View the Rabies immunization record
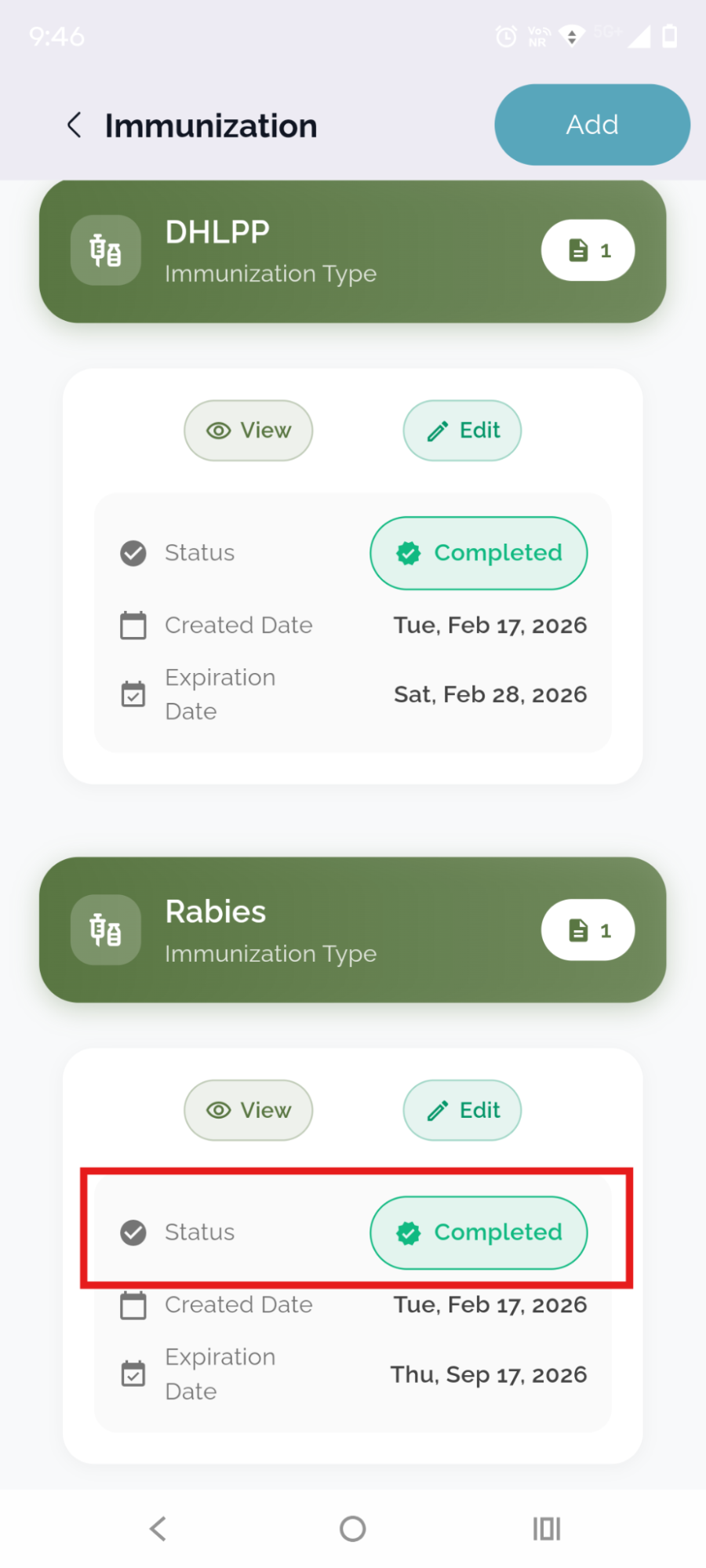 tap(249, 1111)
